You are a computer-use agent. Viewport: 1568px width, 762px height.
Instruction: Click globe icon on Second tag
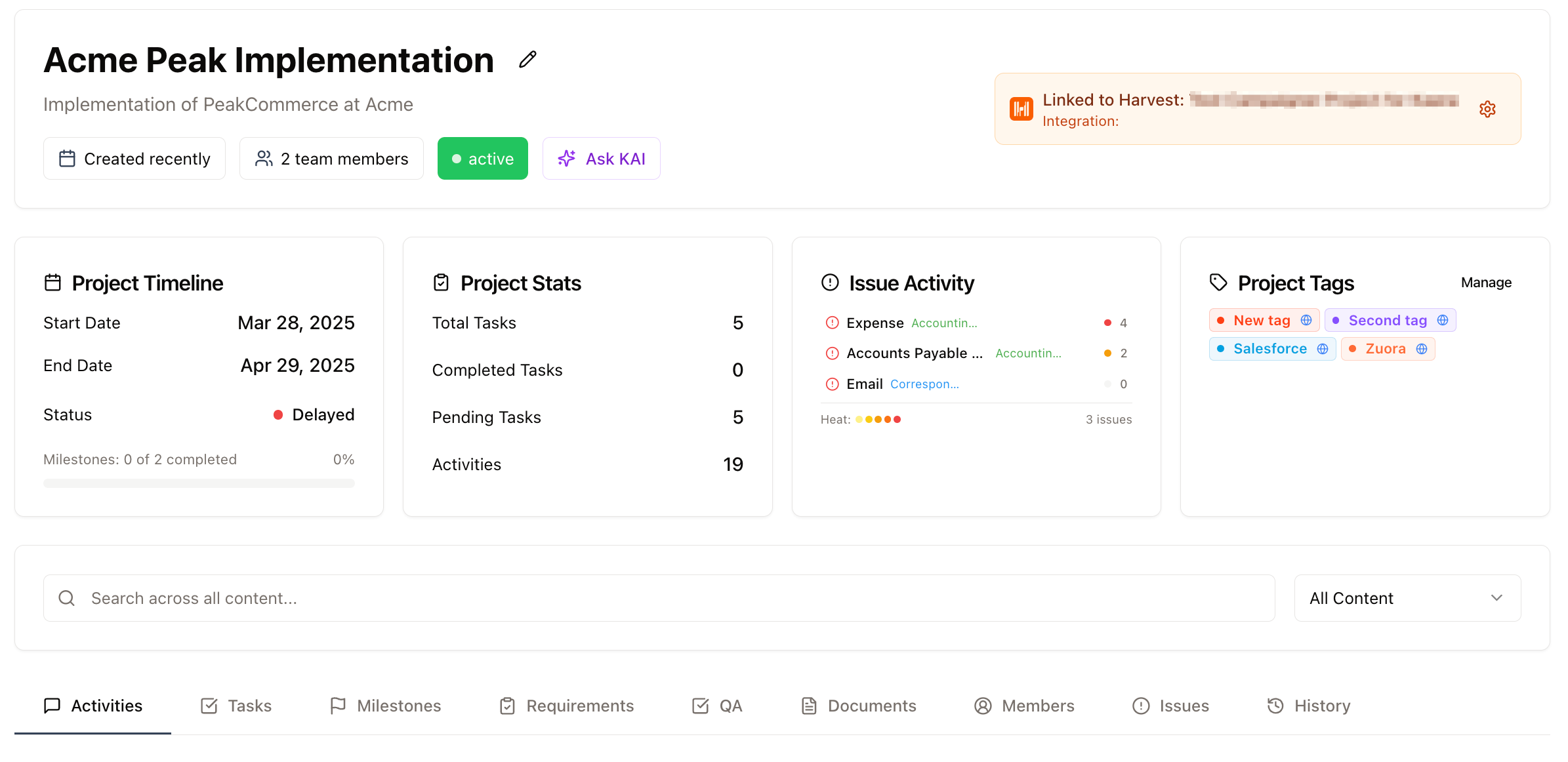pyautogui.click(x=1443, y=320)
